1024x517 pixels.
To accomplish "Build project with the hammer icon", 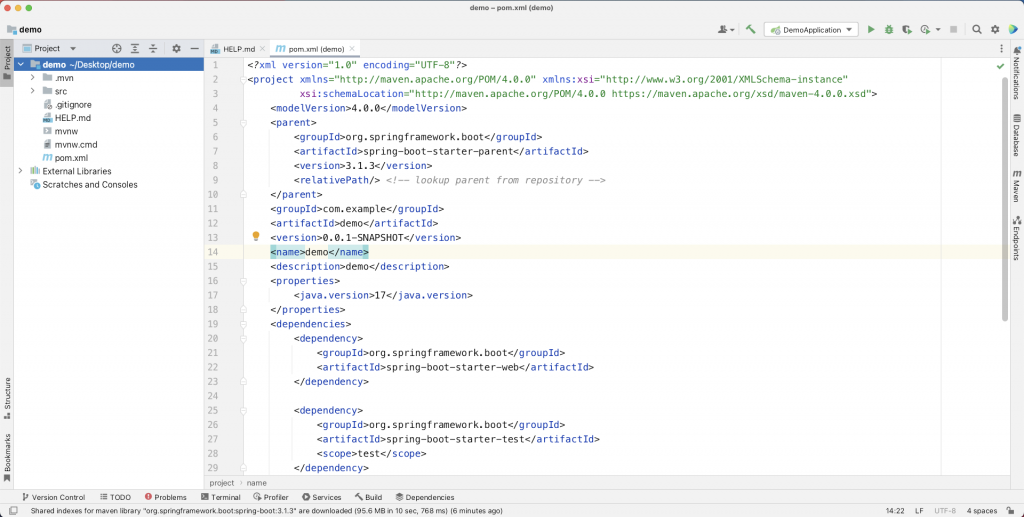I will coord(750,29).
